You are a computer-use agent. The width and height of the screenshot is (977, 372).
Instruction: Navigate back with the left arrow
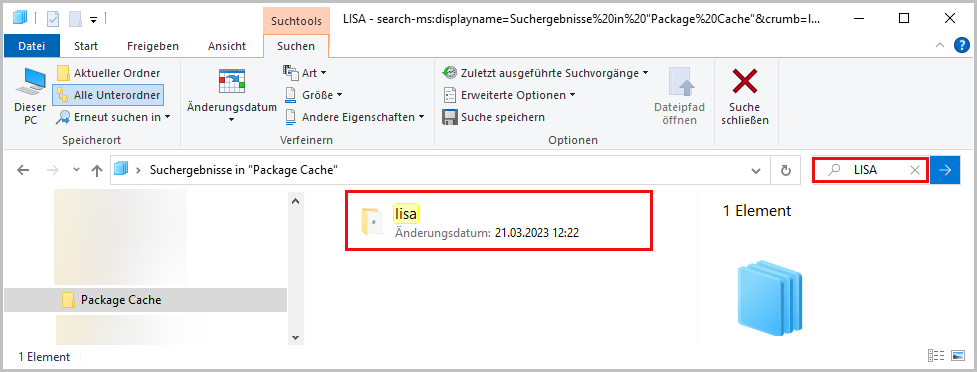tap(23, 170)
